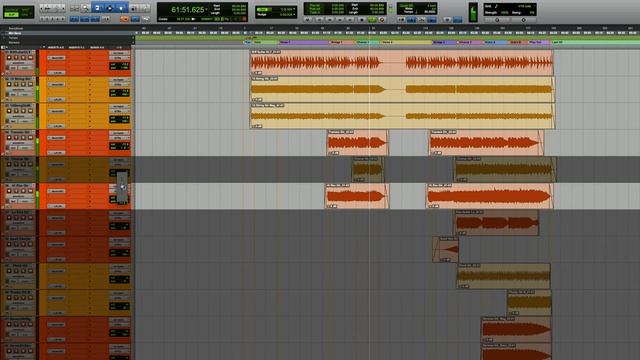Record-enable the fourth track
The height and width of the screenshot is (360, 640).
coord(9,138)
